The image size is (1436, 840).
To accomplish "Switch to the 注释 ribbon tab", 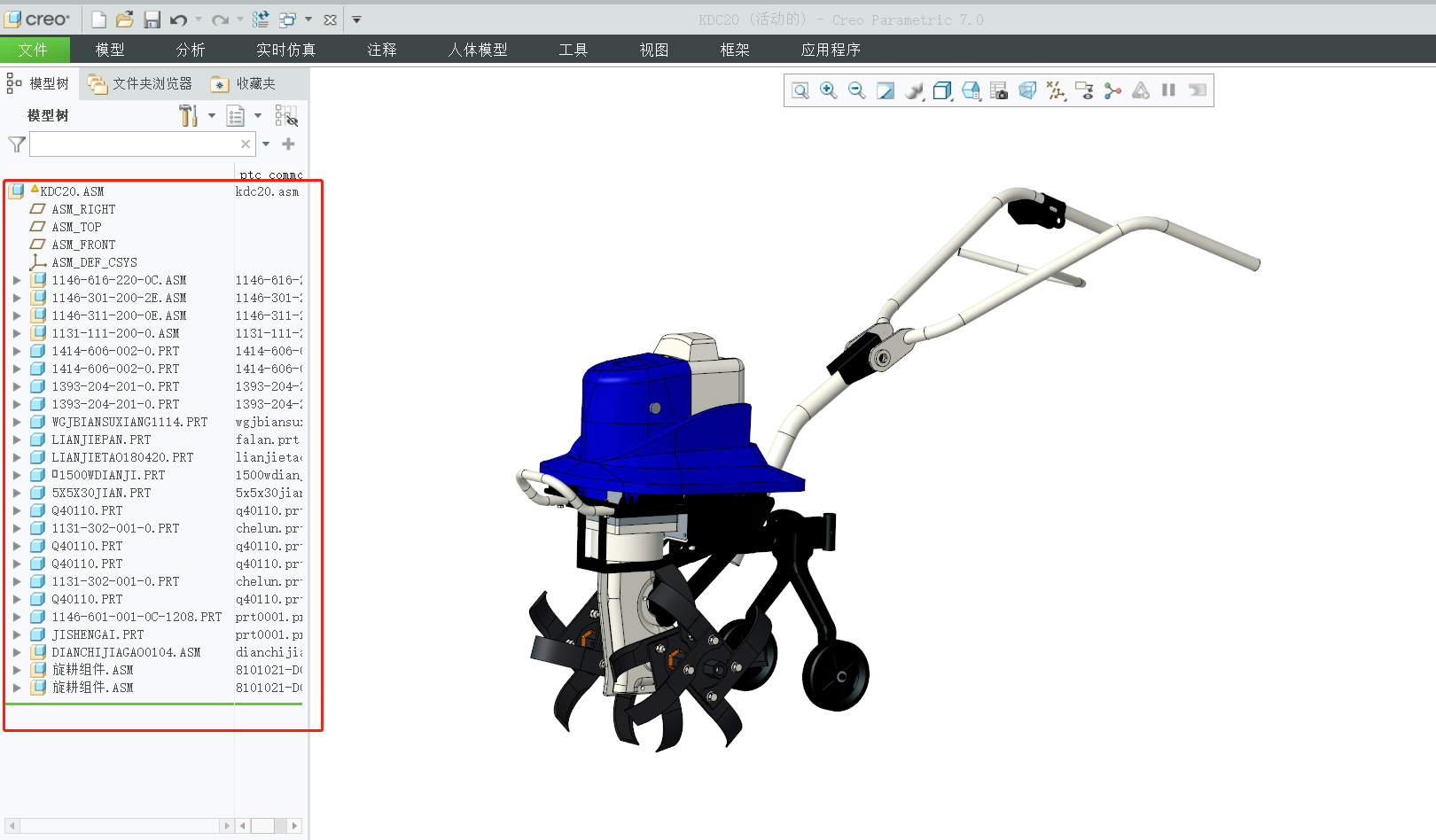I will (382, 50).
